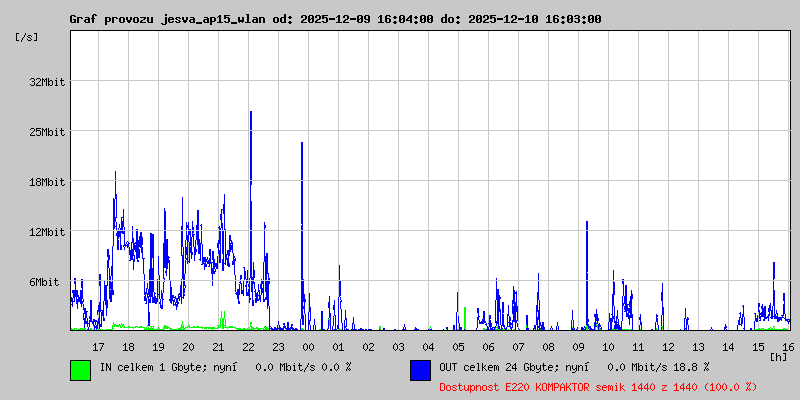Click hour label '01' on the x-axis

click(x=338, y=347)
